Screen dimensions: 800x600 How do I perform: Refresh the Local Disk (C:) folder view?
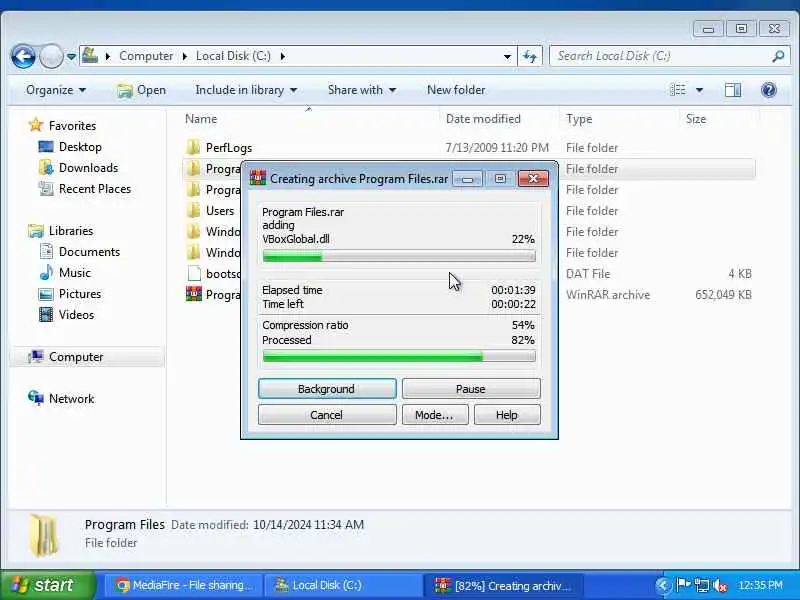tap(530, 56)
